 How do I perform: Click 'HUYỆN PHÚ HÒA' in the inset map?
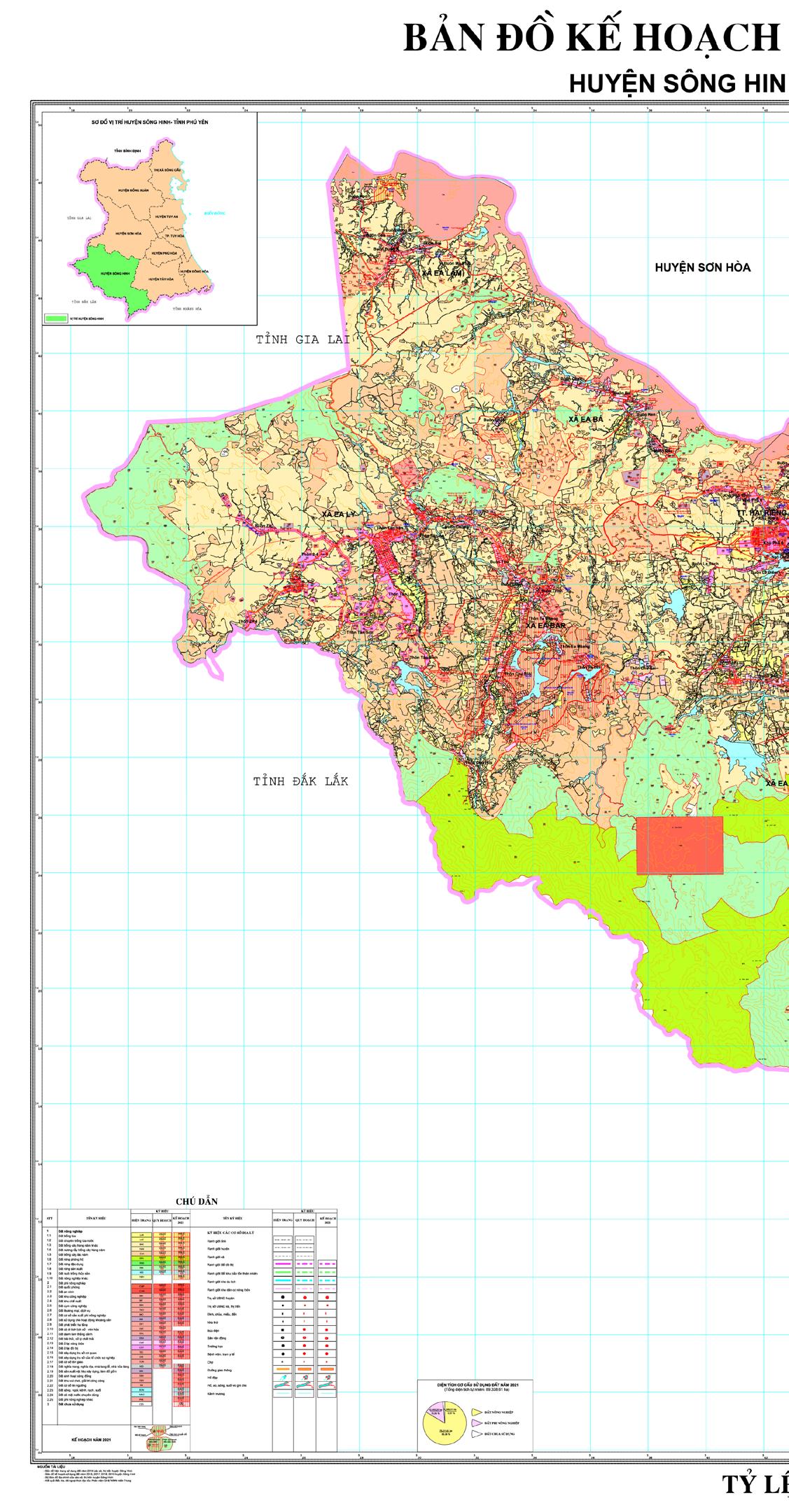pos(165,253)
